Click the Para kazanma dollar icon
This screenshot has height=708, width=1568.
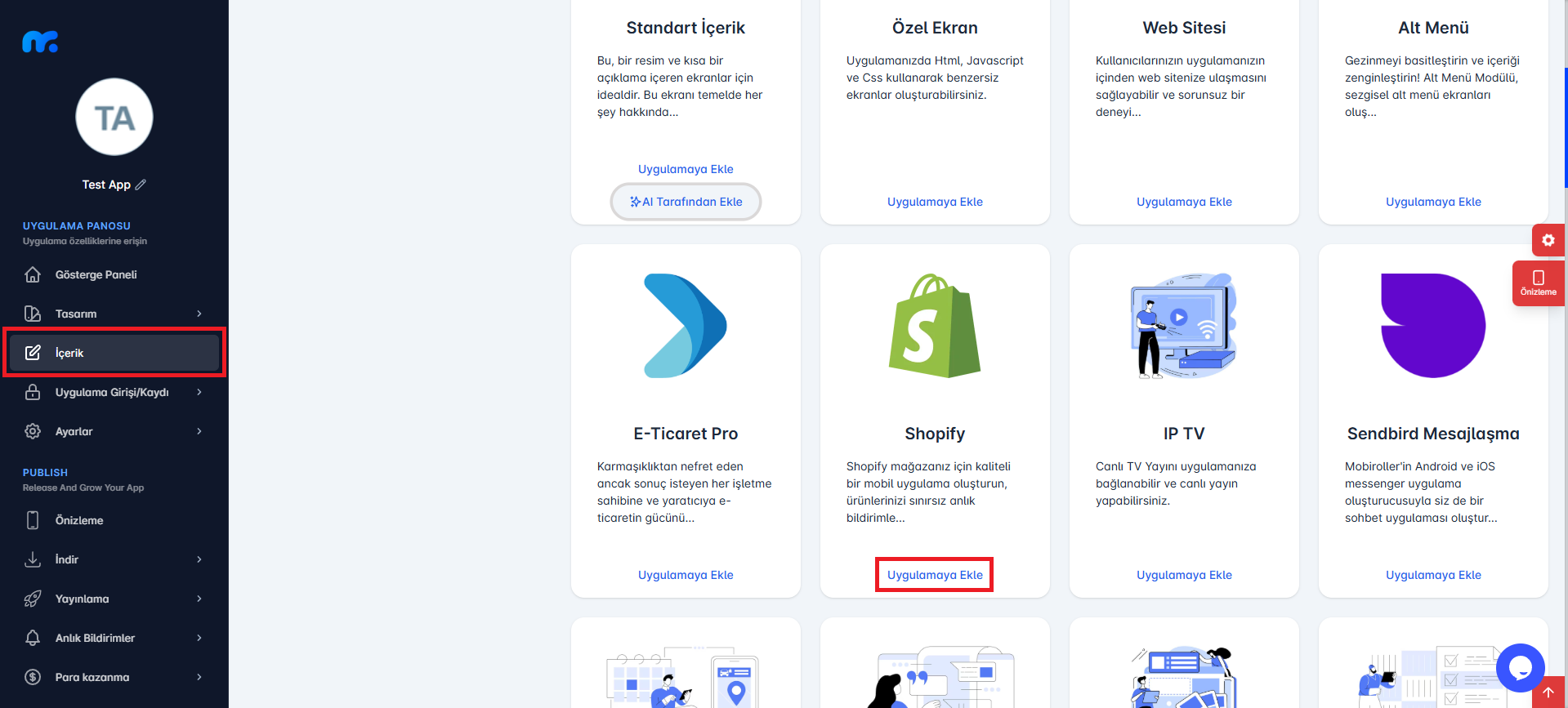click(x=33, y=677)
